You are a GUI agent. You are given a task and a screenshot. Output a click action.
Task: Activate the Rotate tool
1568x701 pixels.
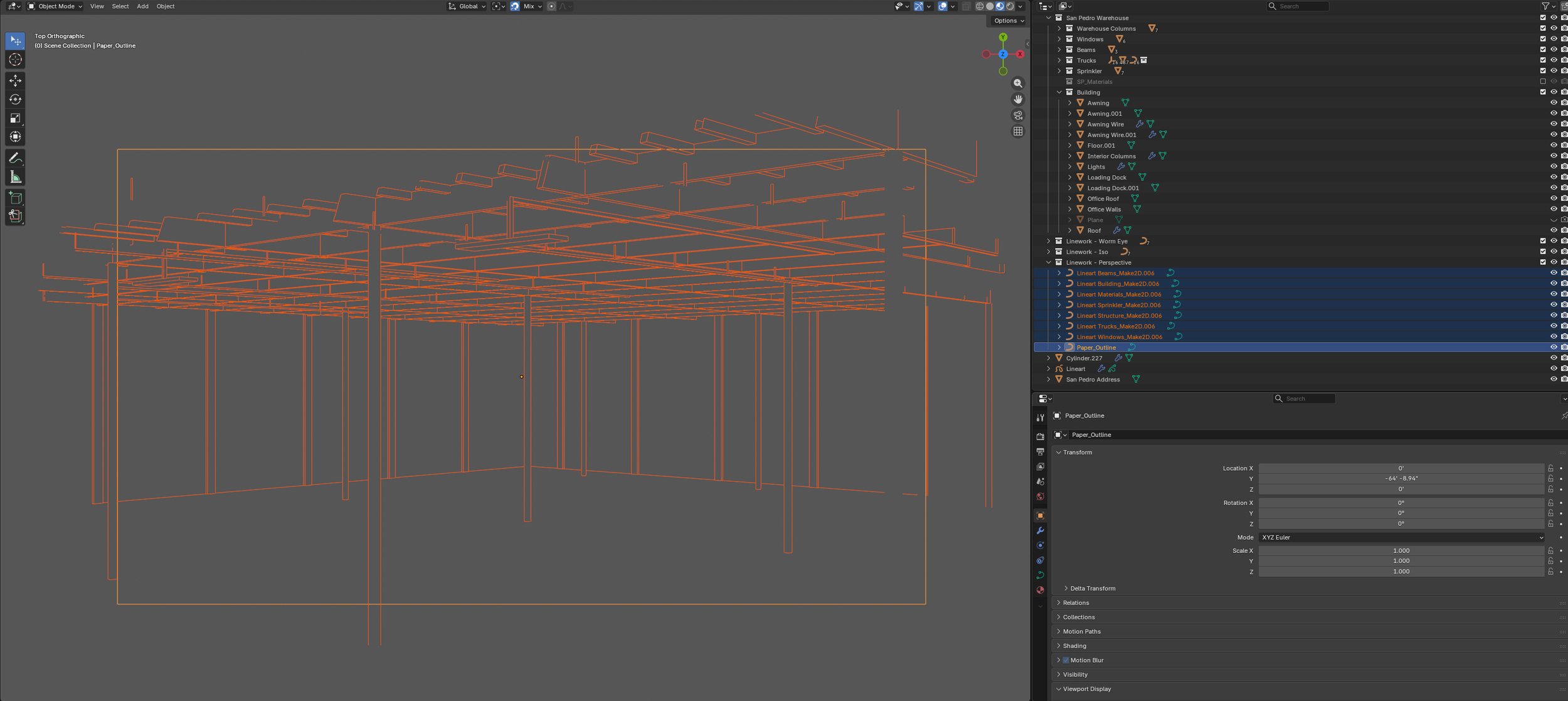(x=14, y=99)
